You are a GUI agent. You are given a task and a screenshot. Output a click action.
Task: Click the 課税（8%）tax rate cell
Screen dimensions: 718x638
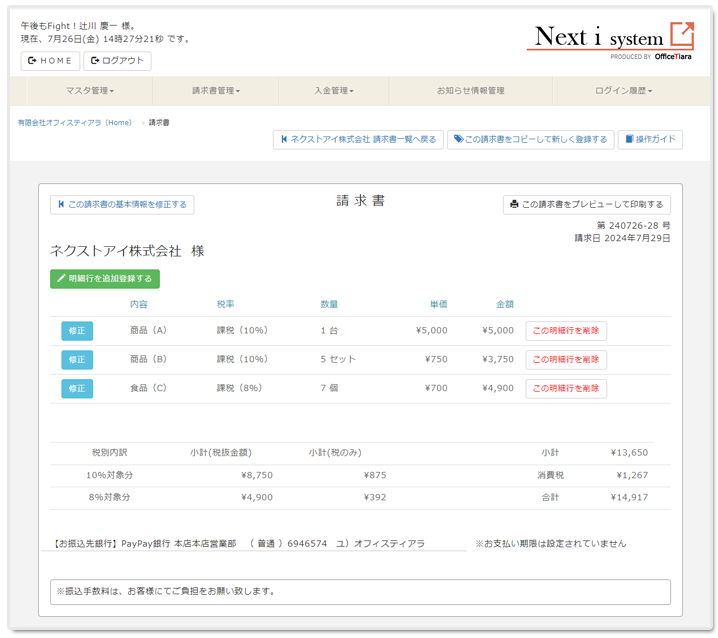(239, 388)
